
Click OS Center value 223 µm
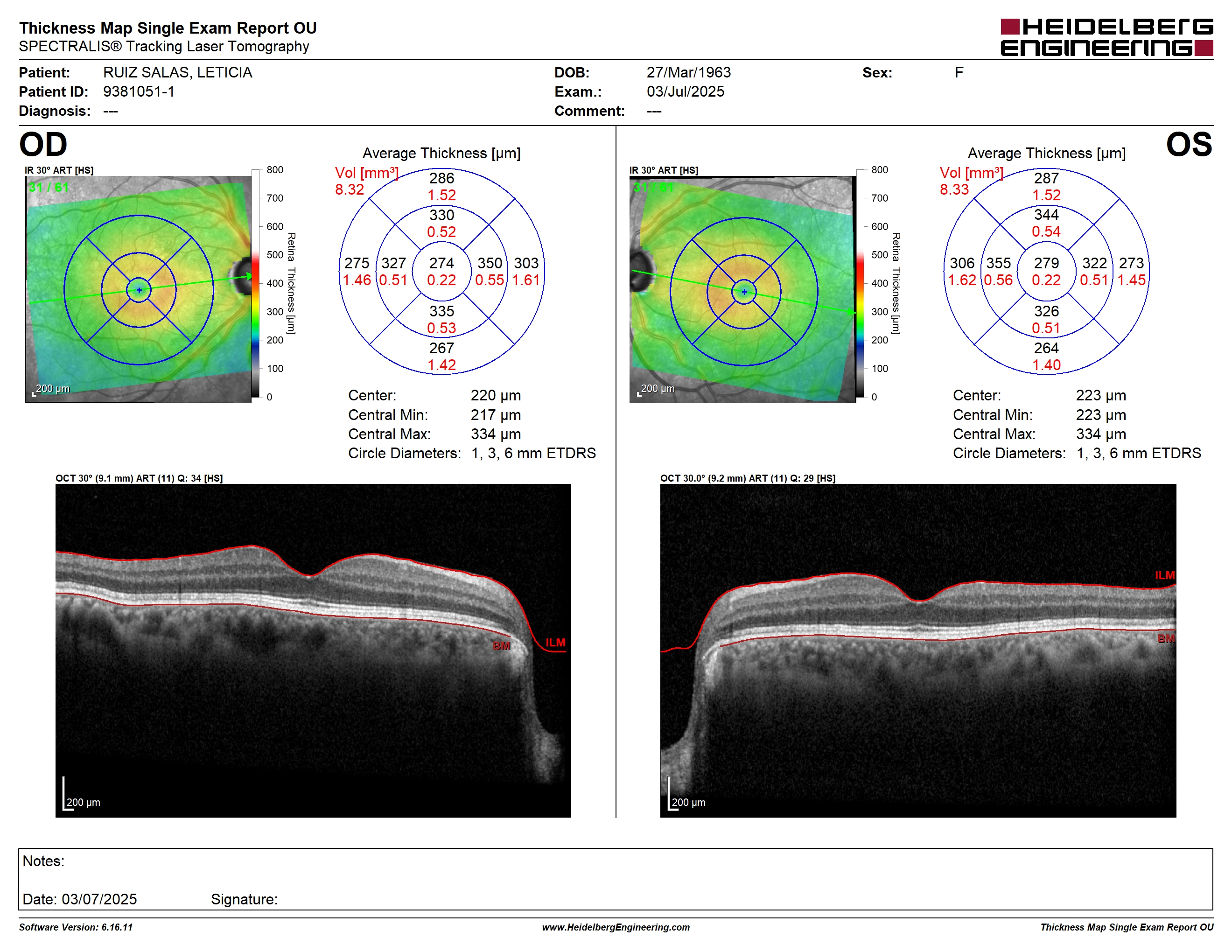[x=1101, y=396]
